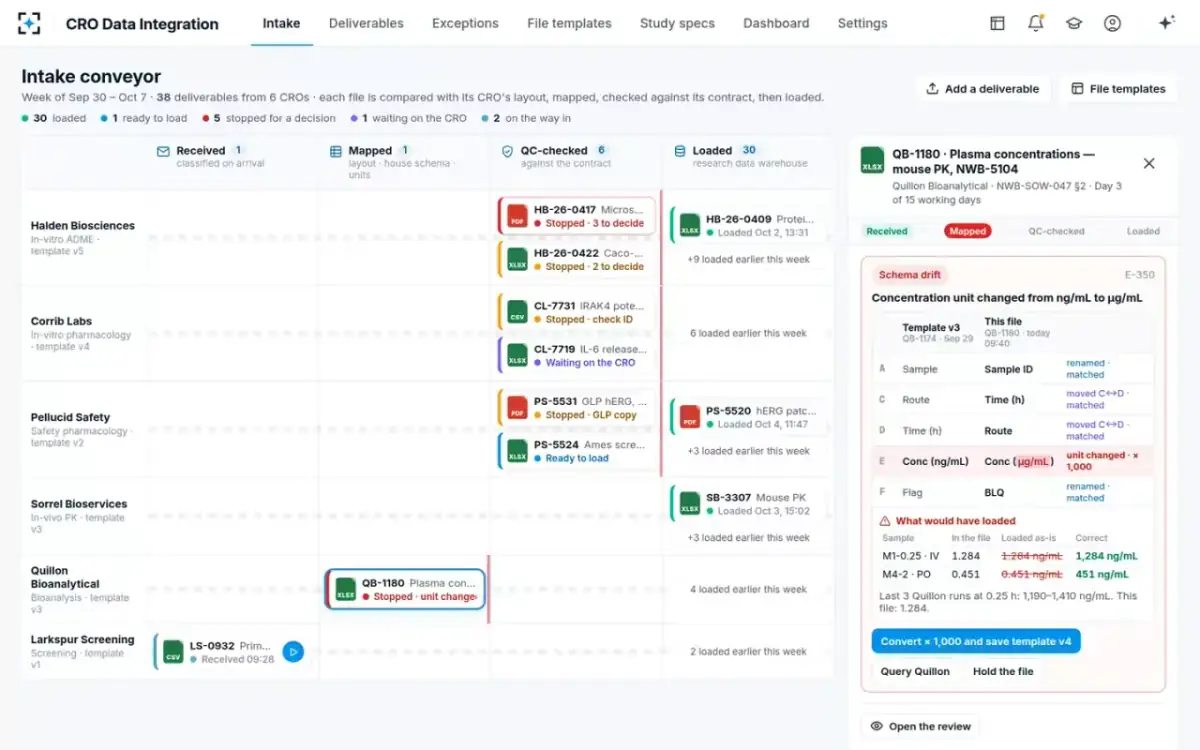The height and width of the screenshot is (750, 1200).
Task: Click the XLSX icon of PS-5524
Action: pyautogui.click(x=517, y=452)
